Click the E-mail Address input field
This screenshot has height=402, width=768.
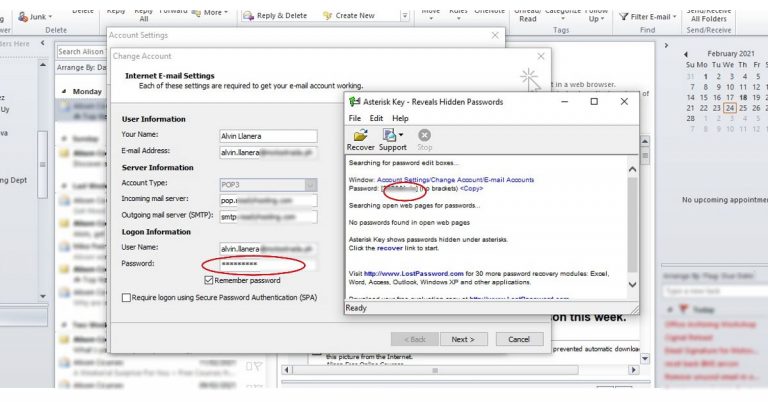(x=268, y=153)
